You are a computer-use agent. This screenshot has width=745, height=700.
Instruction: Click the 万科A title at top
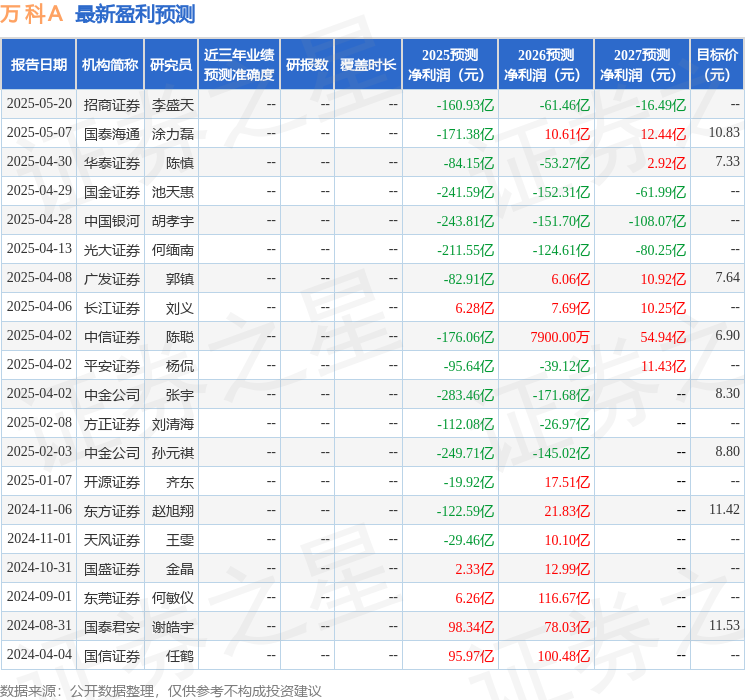32,14
